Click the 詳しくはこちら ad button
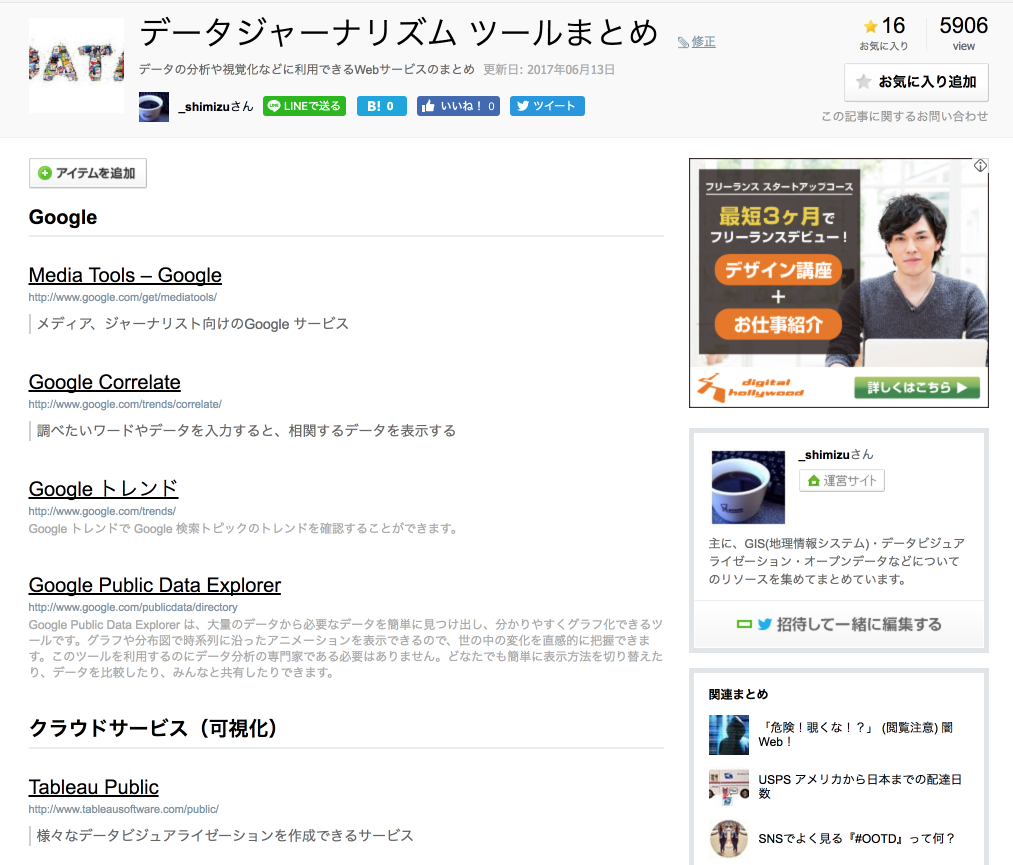The height and width of the screenshot is (865, 1013). pos(917,388)
